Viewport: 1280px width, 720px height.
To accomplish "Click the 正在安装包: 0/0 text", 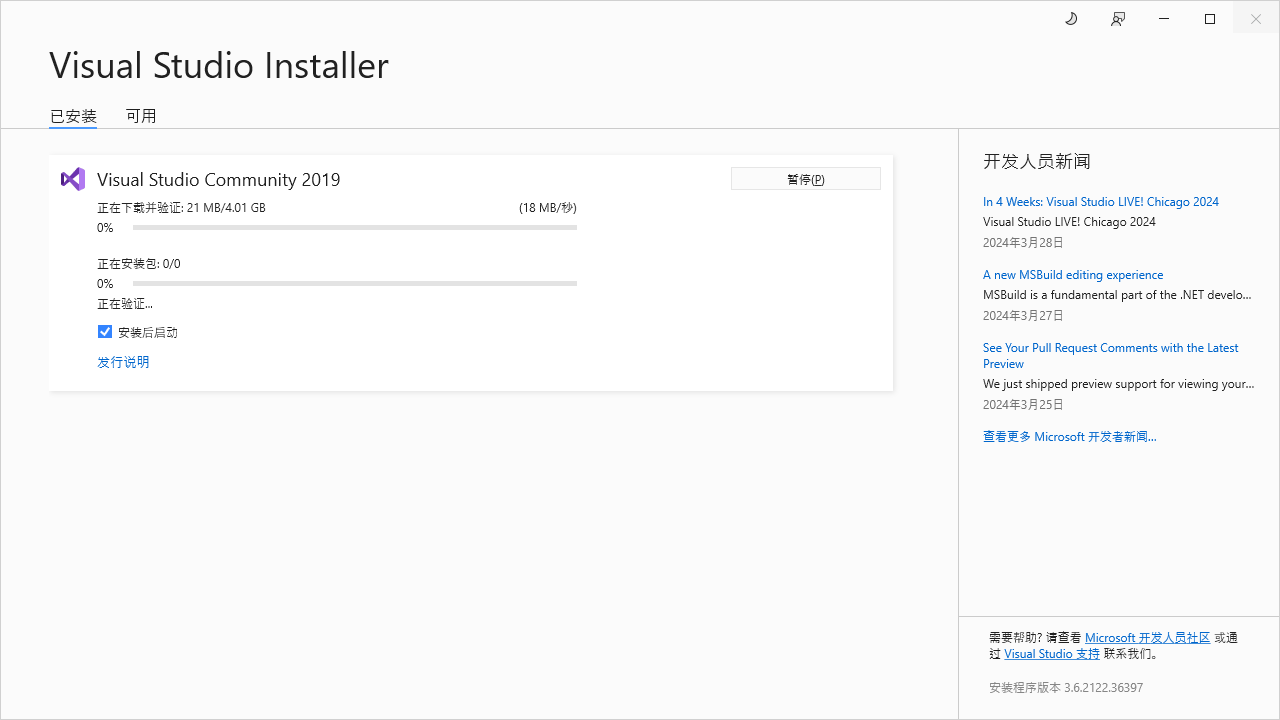I will (x=139, y=264).
